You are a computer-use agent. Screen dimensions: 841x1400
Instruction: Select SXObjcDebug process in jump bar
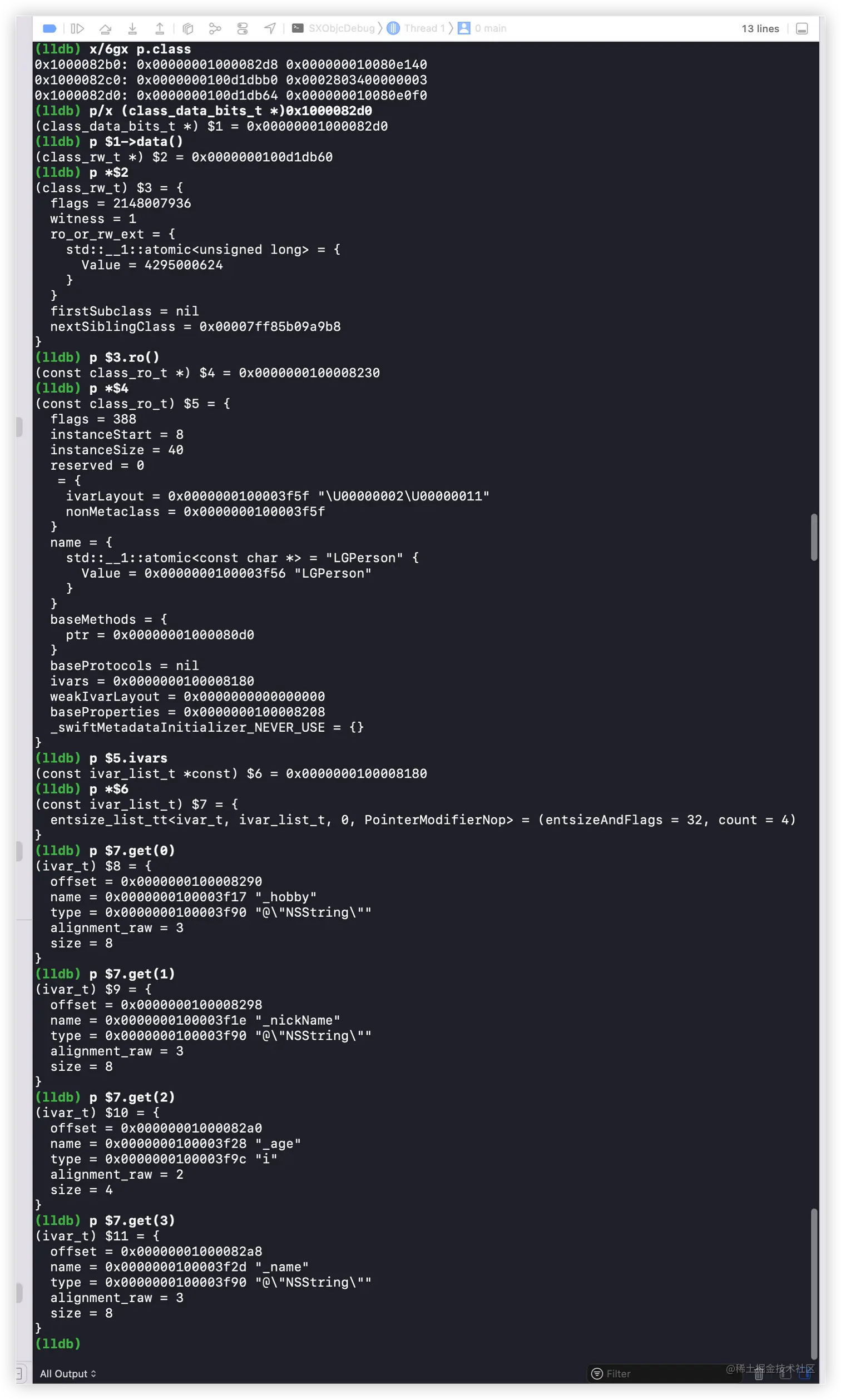(x=333, y=28)
